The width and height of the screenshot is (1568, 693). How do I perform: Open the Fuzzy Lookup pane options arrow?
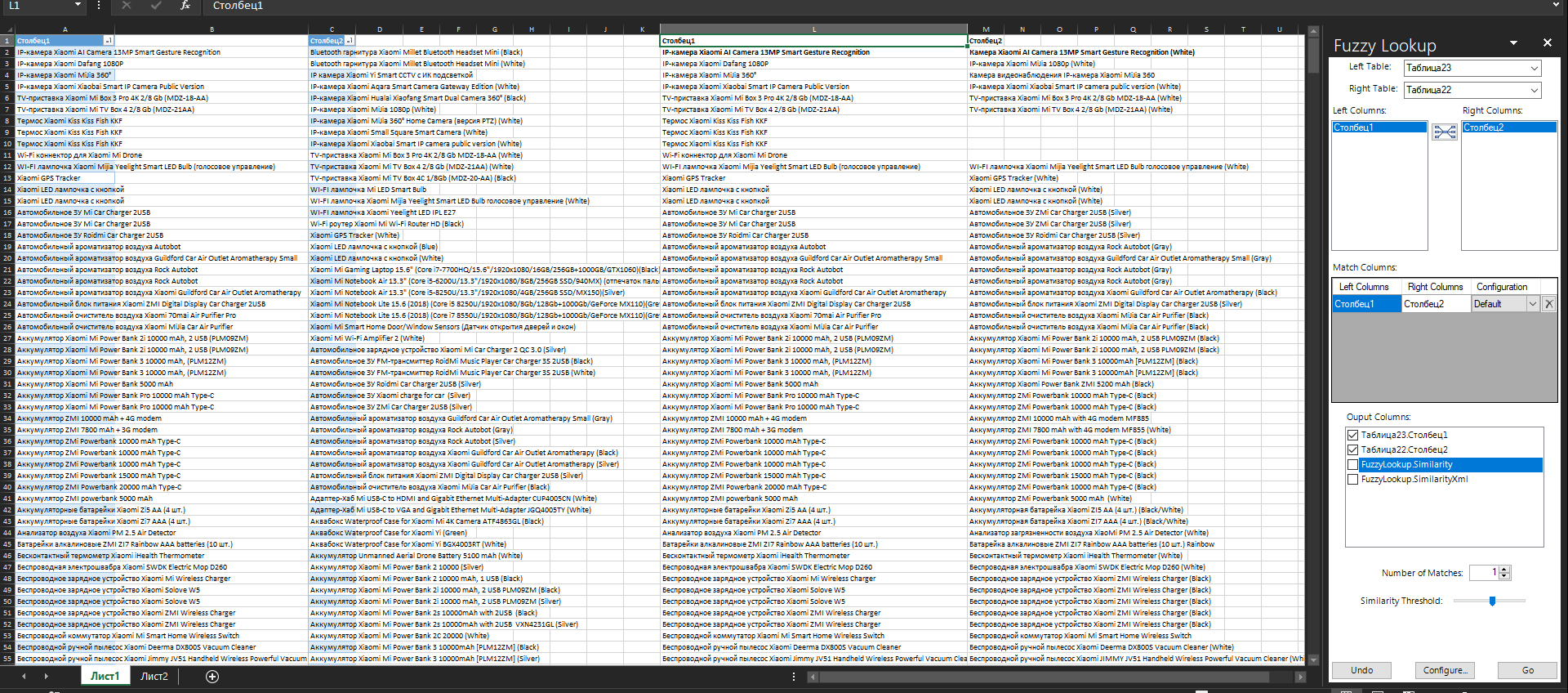[1513, 43]
